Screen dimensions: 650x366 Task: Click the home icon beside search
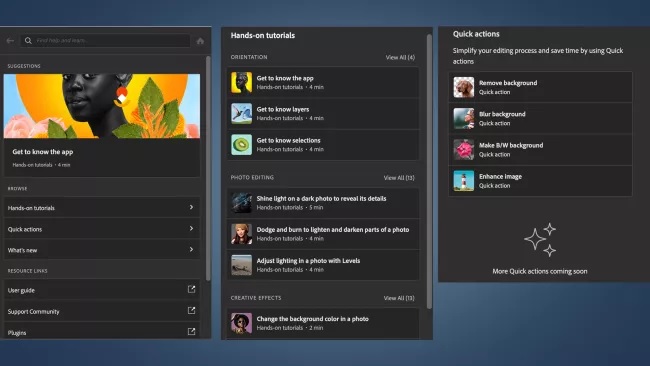(x=200, y=41)
